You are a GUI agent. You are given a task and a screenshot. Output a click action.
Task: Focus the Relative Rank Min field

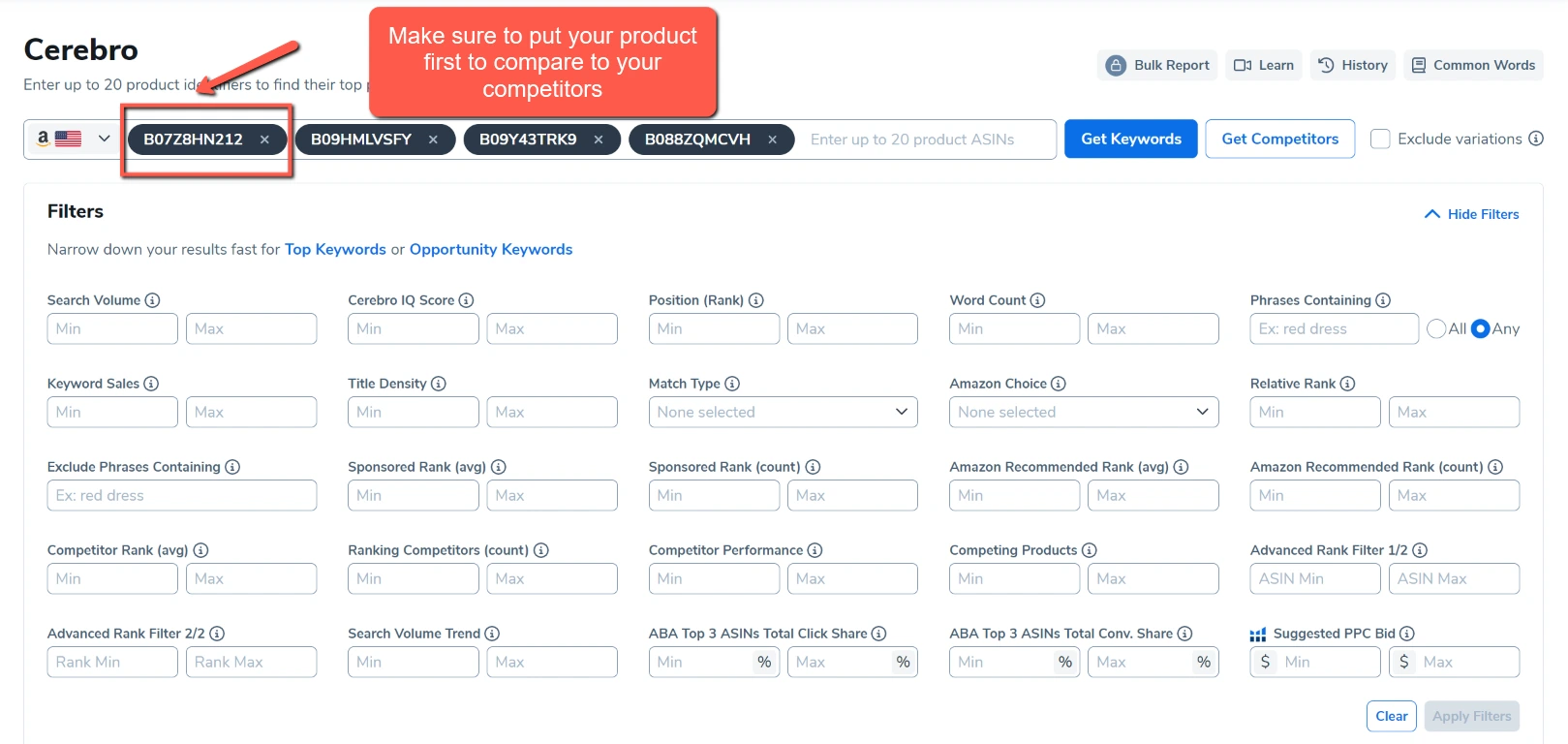(1315, 412)
